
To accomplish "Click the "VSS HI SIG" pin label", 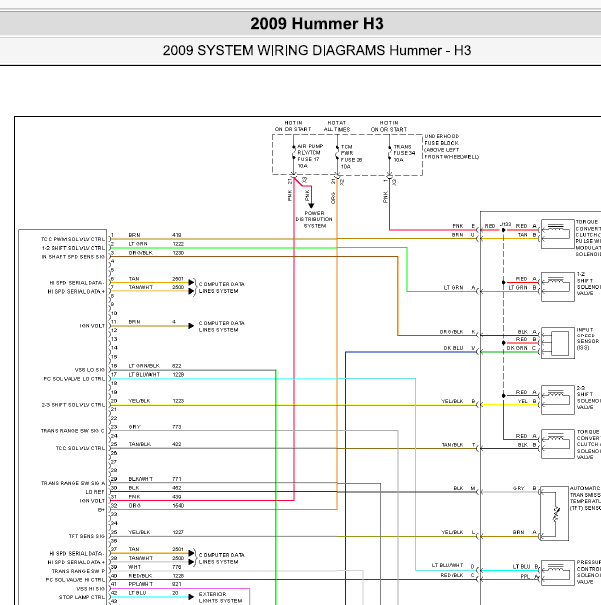I will pos(90,589).
